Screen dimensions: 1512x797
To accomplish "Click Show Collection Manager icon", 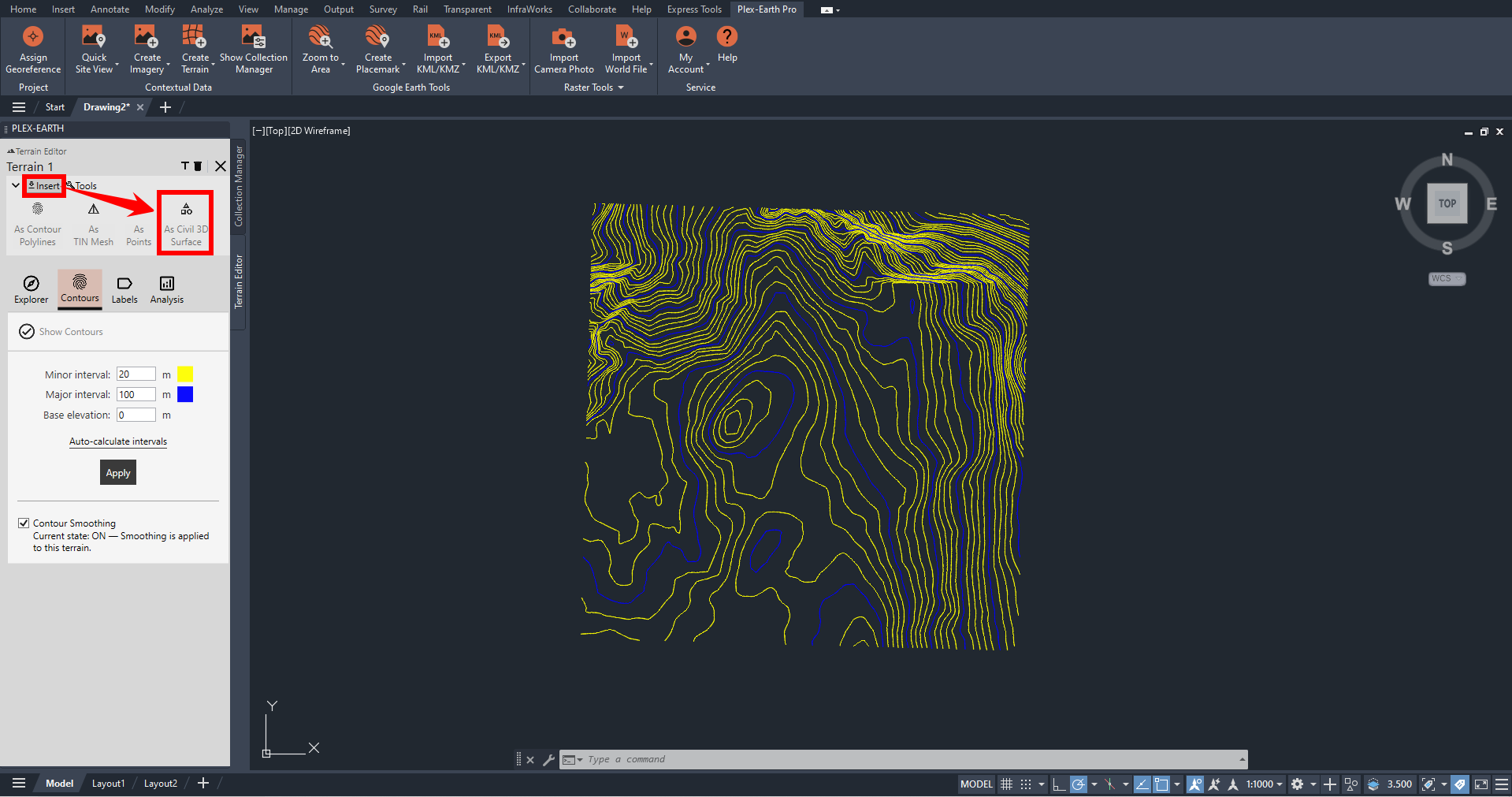I will click(253, 38).
